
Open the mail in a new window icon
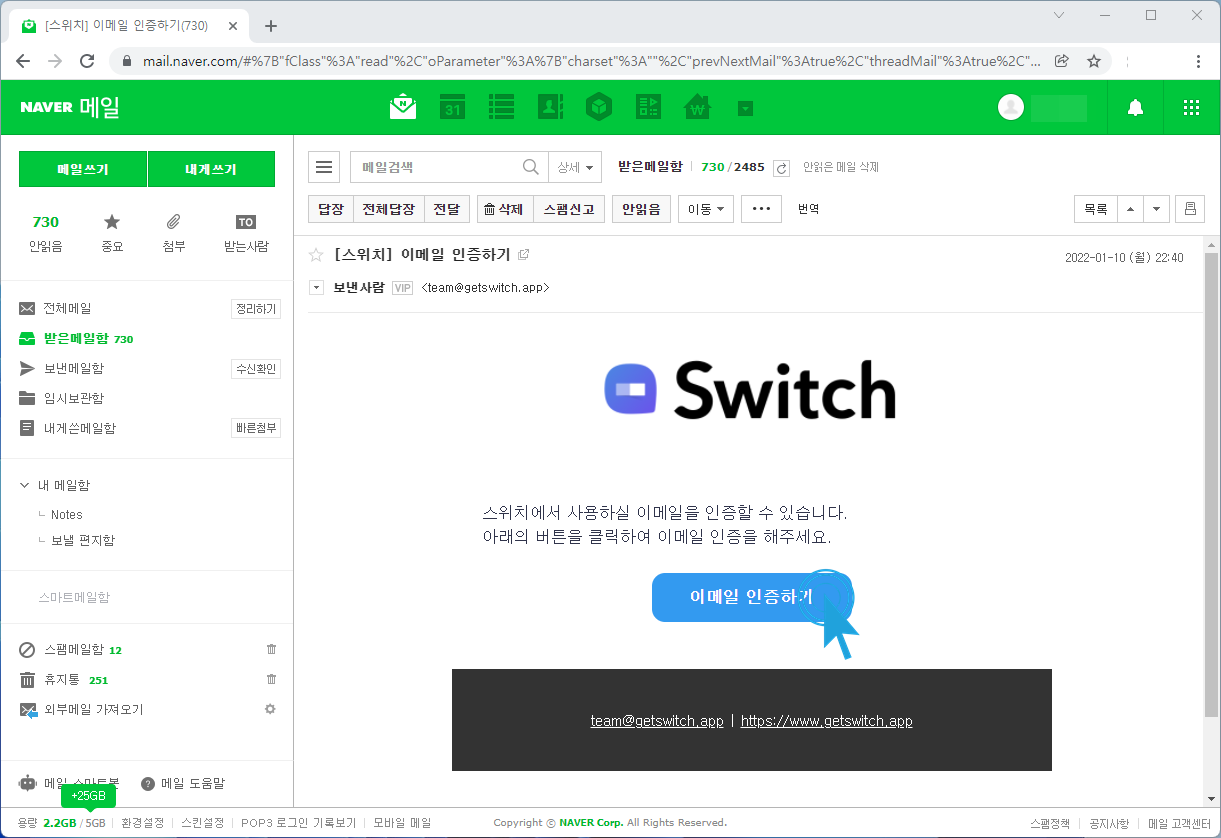tap(524, 255)
